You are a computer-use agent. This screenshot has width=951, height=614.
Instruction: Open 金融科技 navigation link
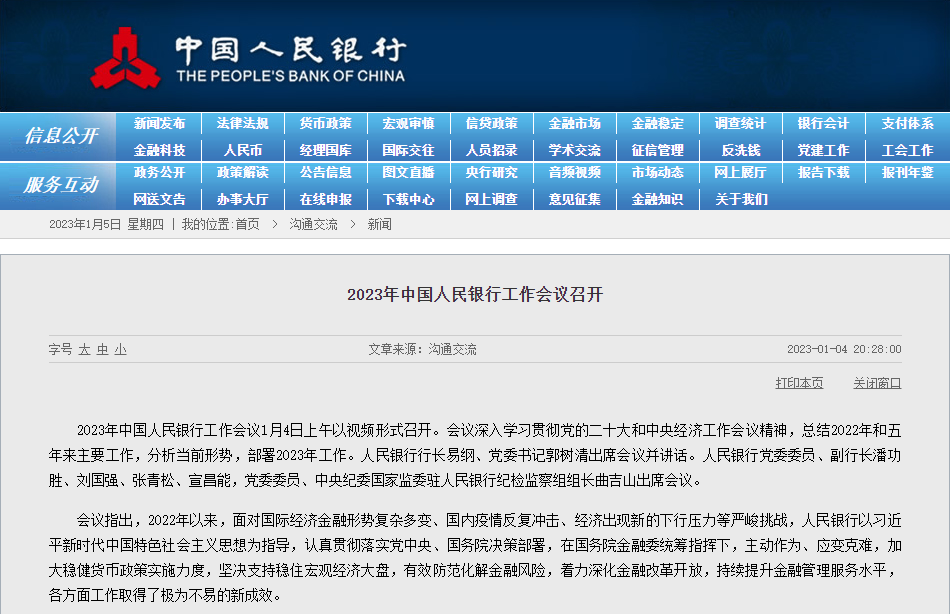click(x=160, y=150)
